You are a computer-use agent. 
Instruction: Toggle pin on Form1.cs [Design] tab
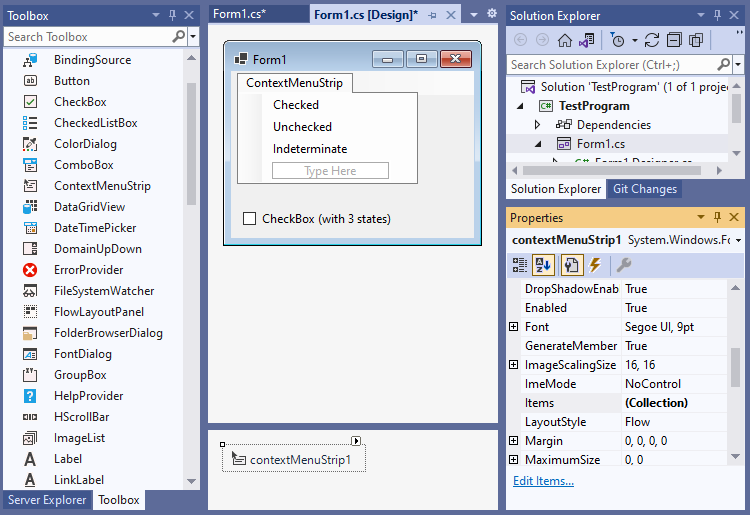(x=432, y=15)
